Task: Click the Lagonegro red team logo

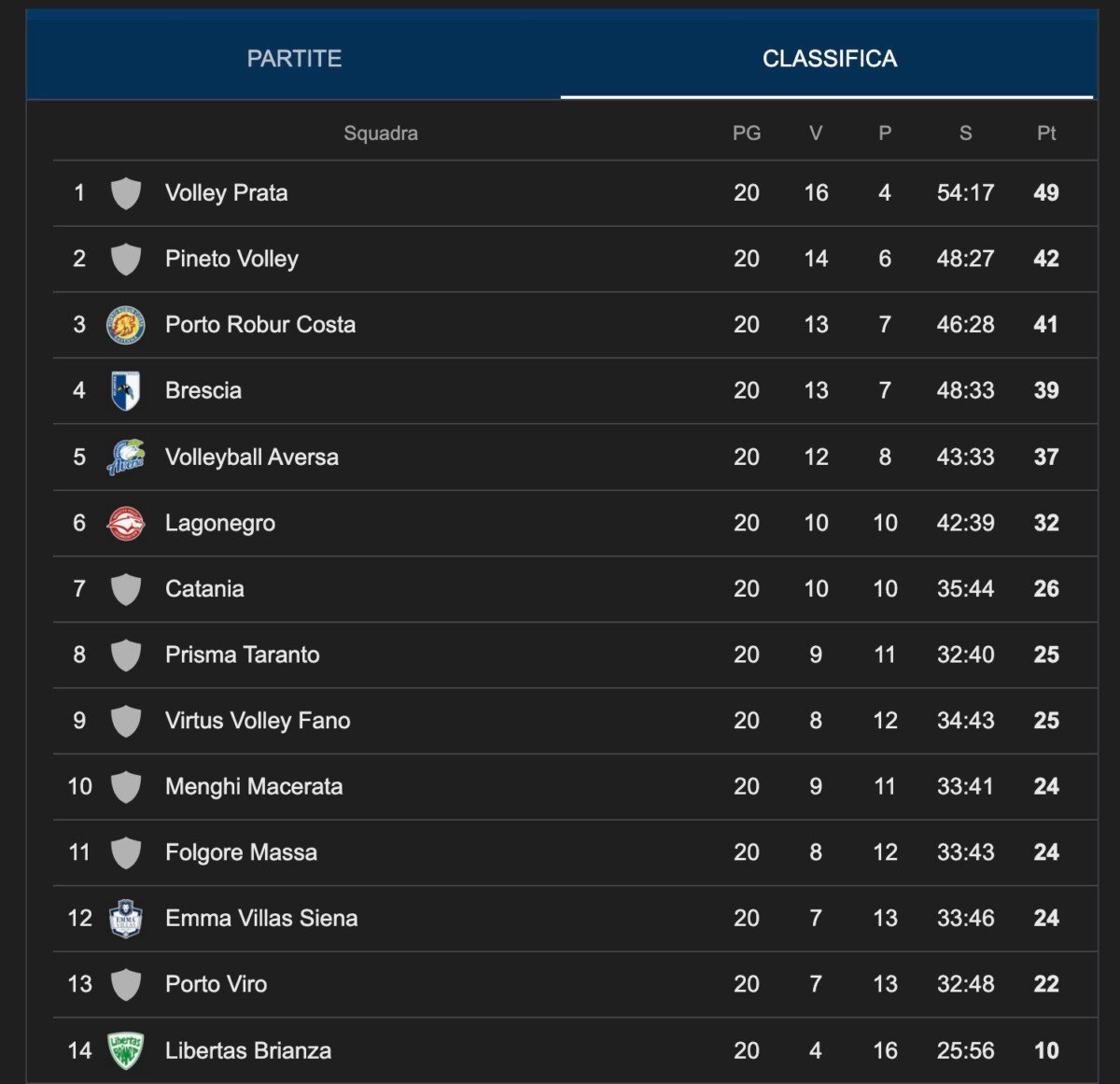Action: click(126, 523)
